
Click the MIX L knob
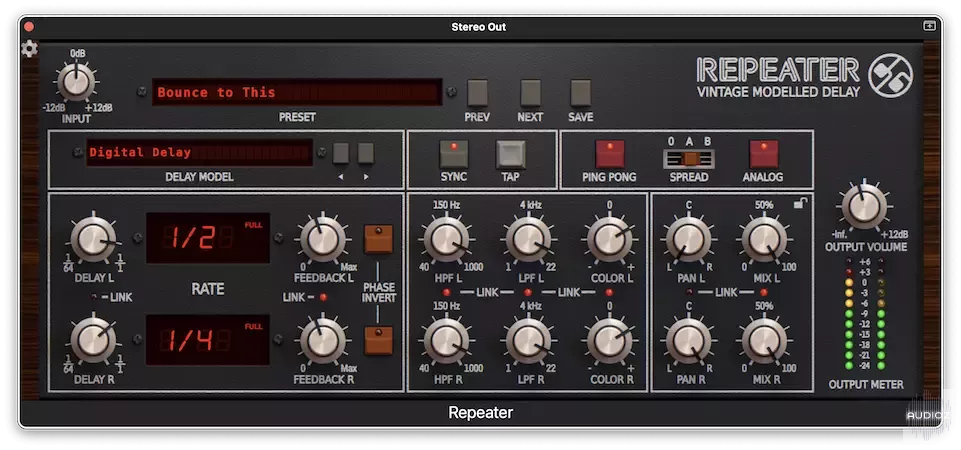[x=764, y=239]
